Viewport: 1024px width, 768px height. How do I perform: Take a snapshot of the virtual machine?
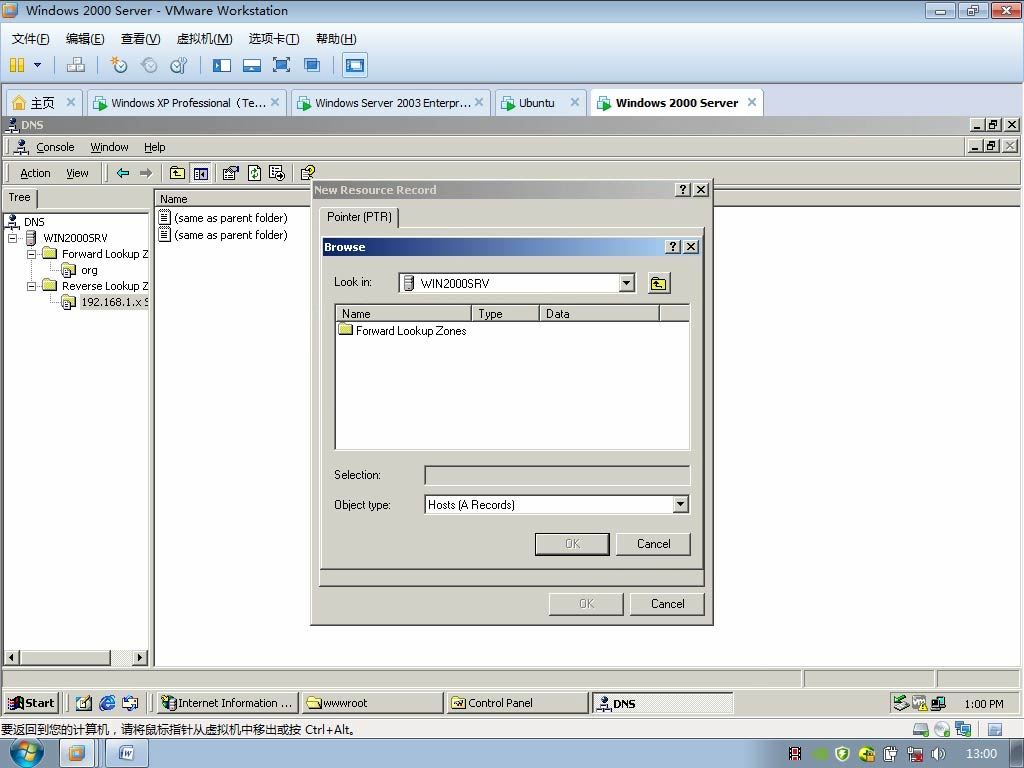(x=118, y=65)
